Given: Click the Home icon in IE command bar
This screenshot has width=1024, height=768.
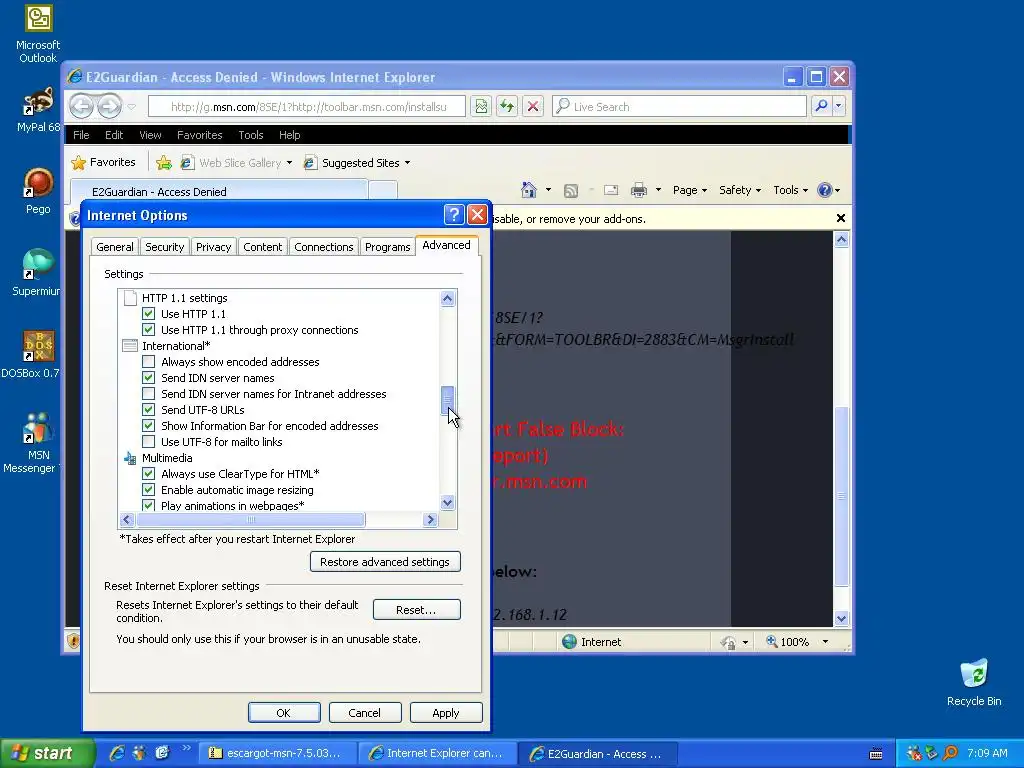Looking at the screenshot, I should 529,190.
